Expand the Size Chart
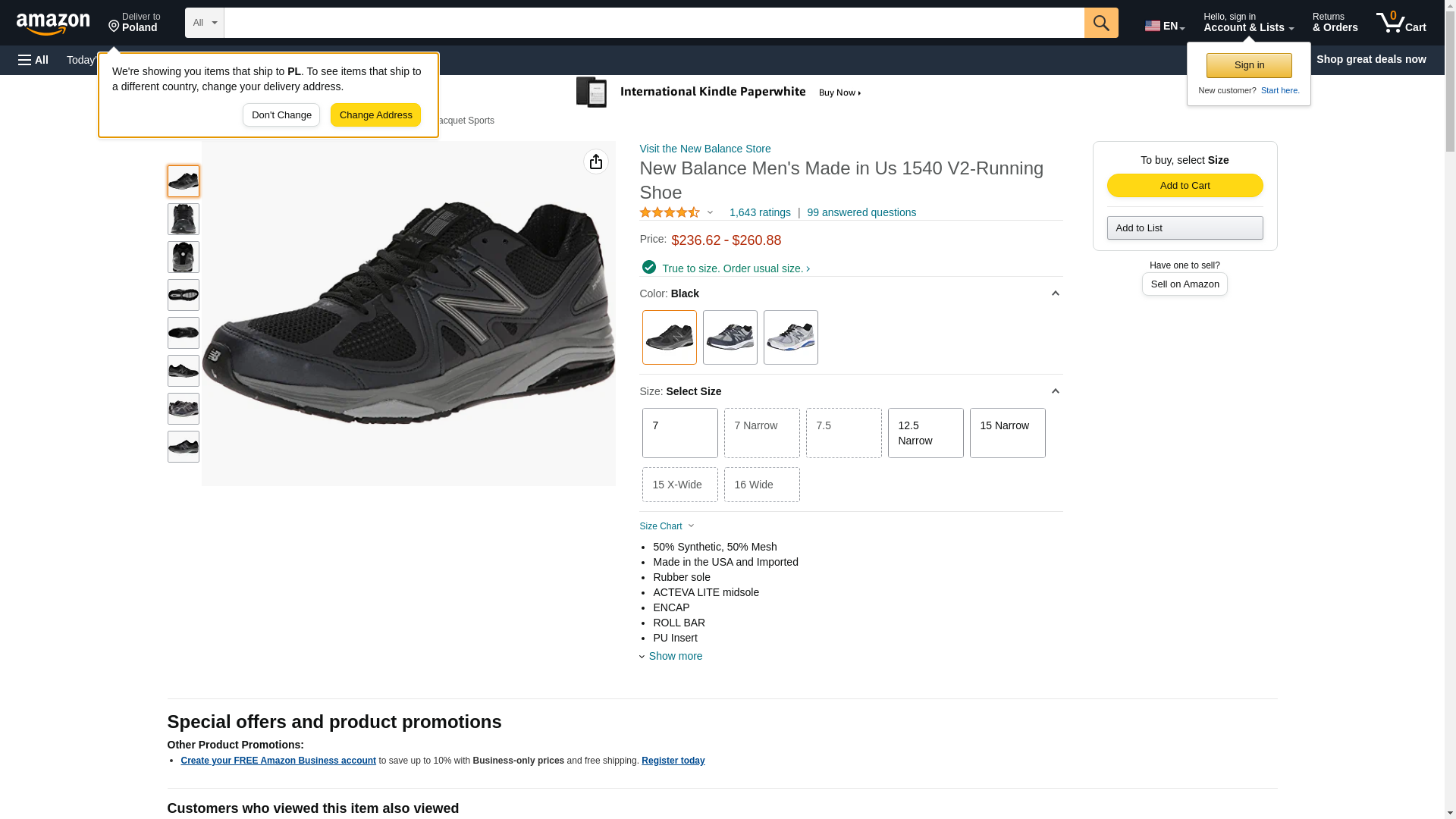 click(x=667, y=526)
